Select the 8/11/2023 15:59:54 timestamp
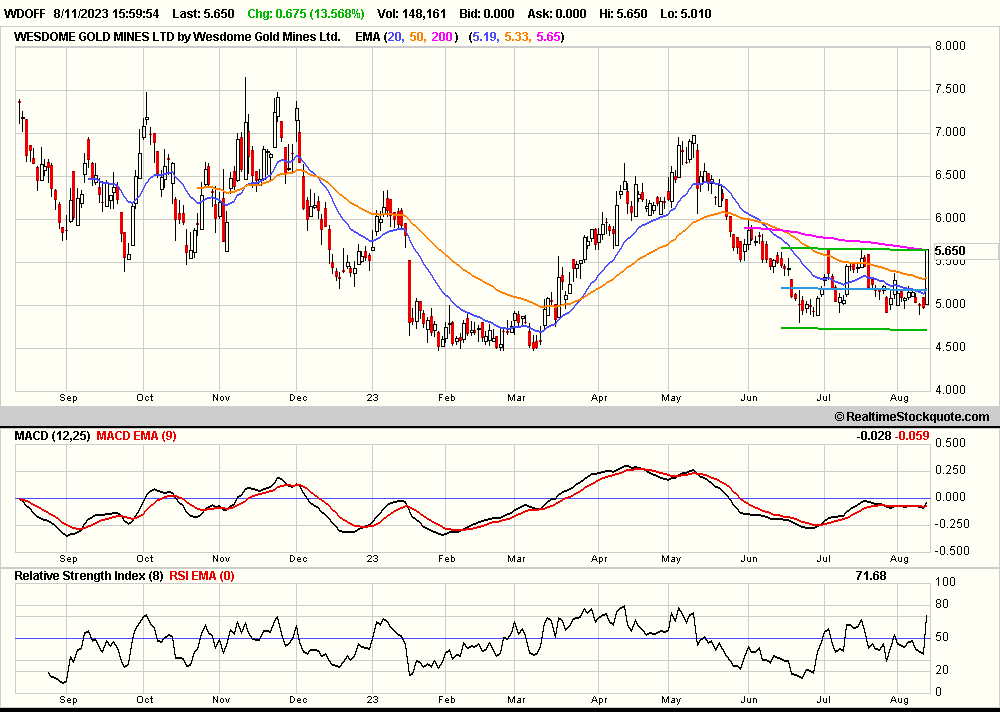Viewport: 1000px width, 712px height. 107,13
